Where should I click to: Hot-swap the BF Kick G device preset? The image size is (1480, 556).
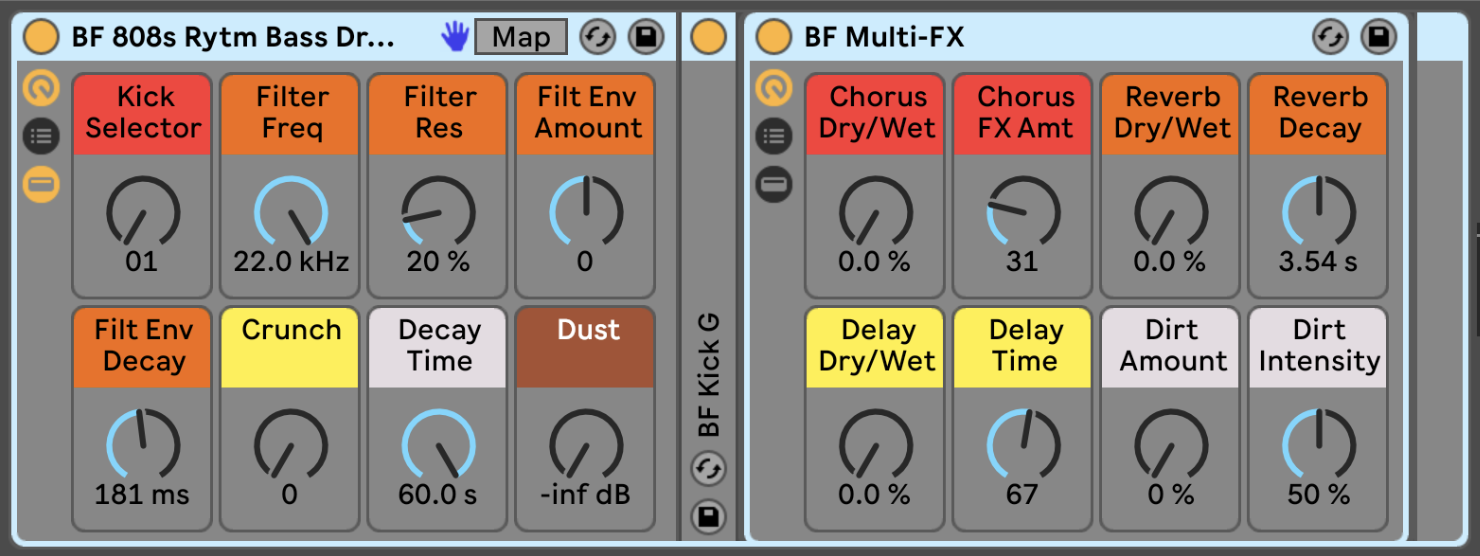(x=709, y=468)
